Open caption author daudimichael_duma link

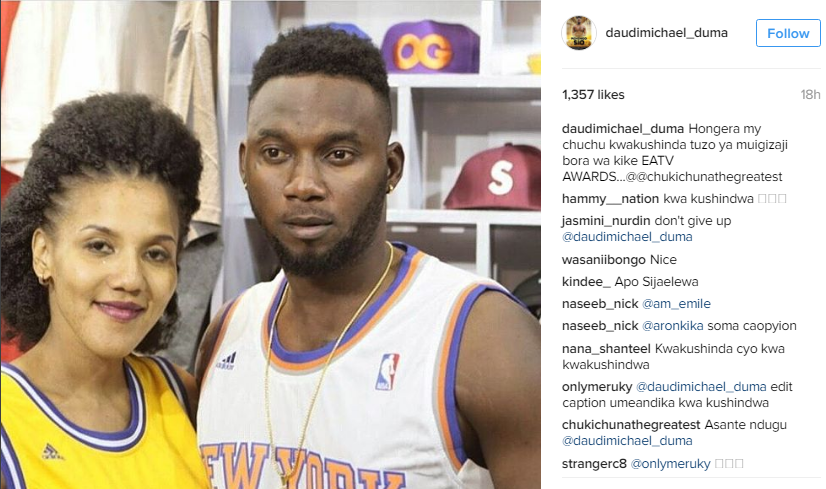[x=623, y=129]
